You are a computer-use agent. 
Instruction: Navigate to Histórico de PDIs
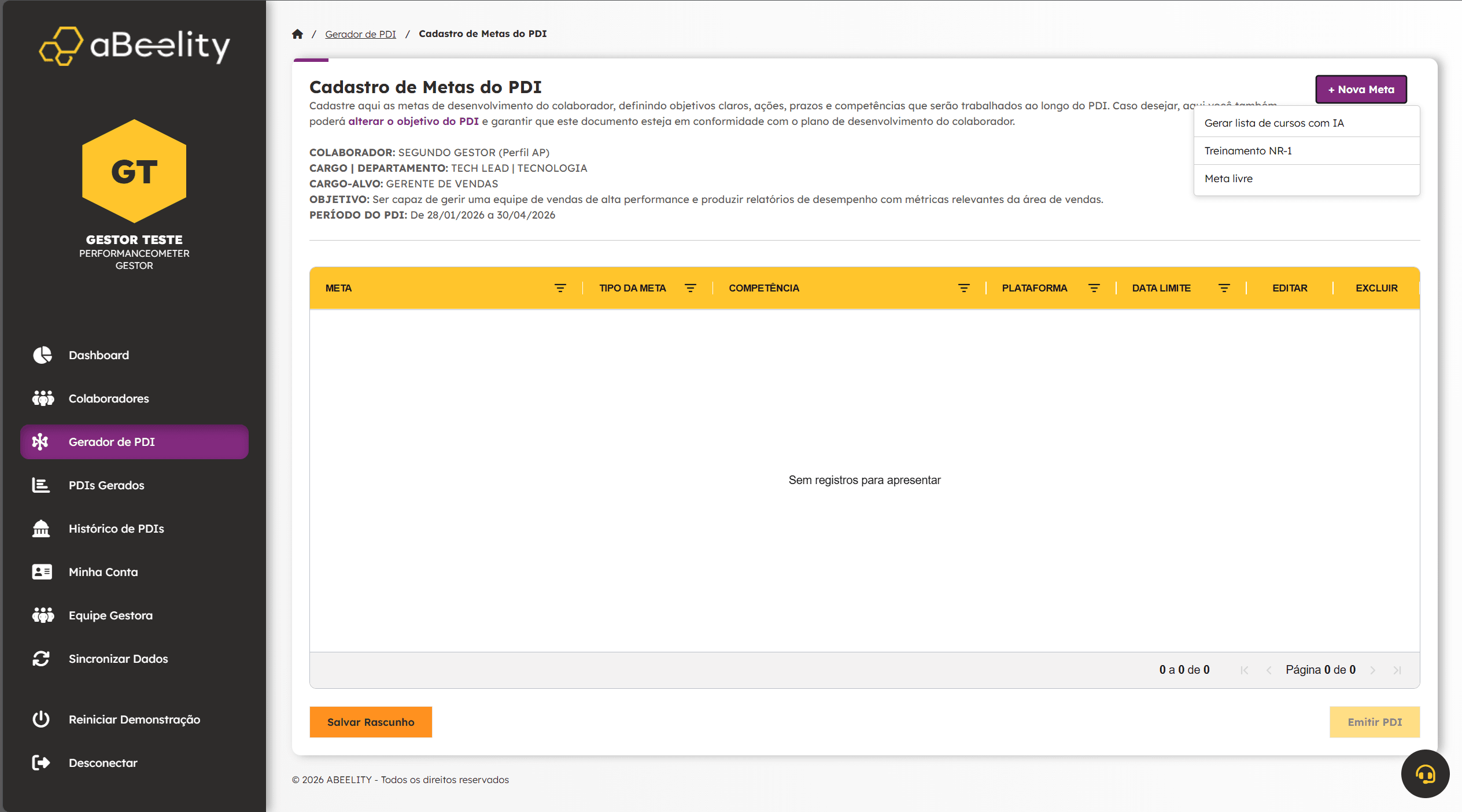116,528
